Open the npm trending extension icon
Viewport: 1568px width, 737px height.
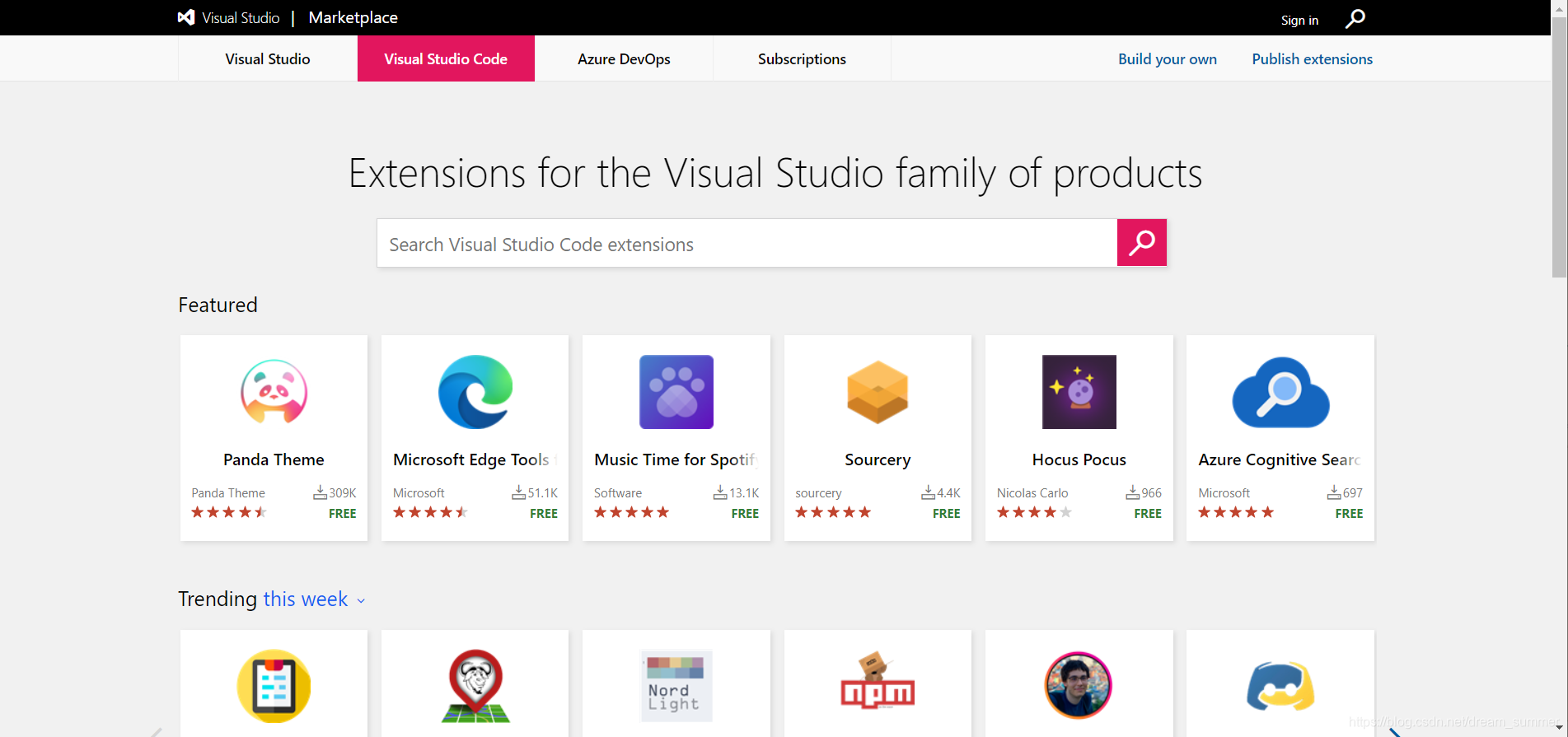[878, 682]
